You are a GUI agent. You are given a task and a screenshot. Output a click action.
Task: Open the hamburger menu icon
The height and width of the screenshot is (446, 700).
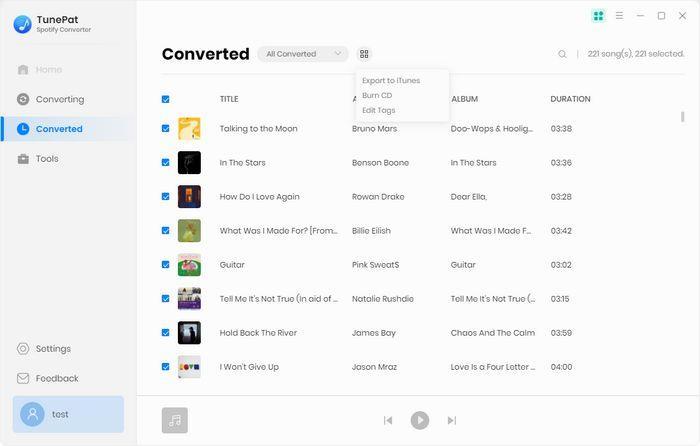[x=619, y=16]
